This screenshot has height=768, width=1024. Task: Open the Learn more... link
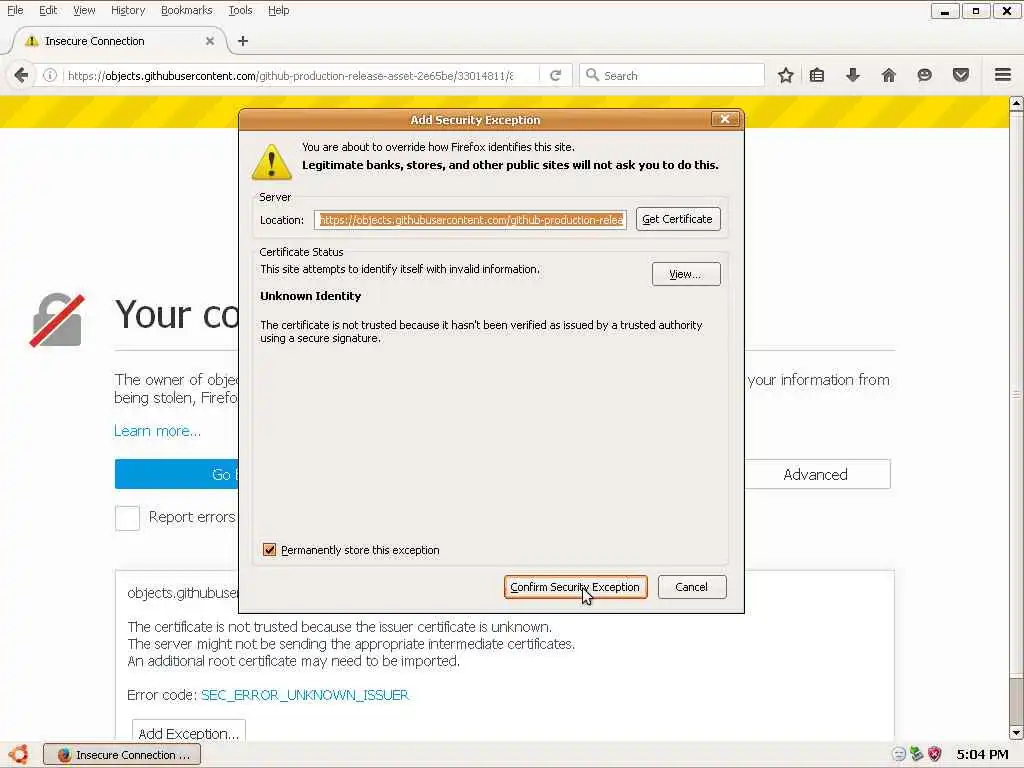click(x=157, y=430)
